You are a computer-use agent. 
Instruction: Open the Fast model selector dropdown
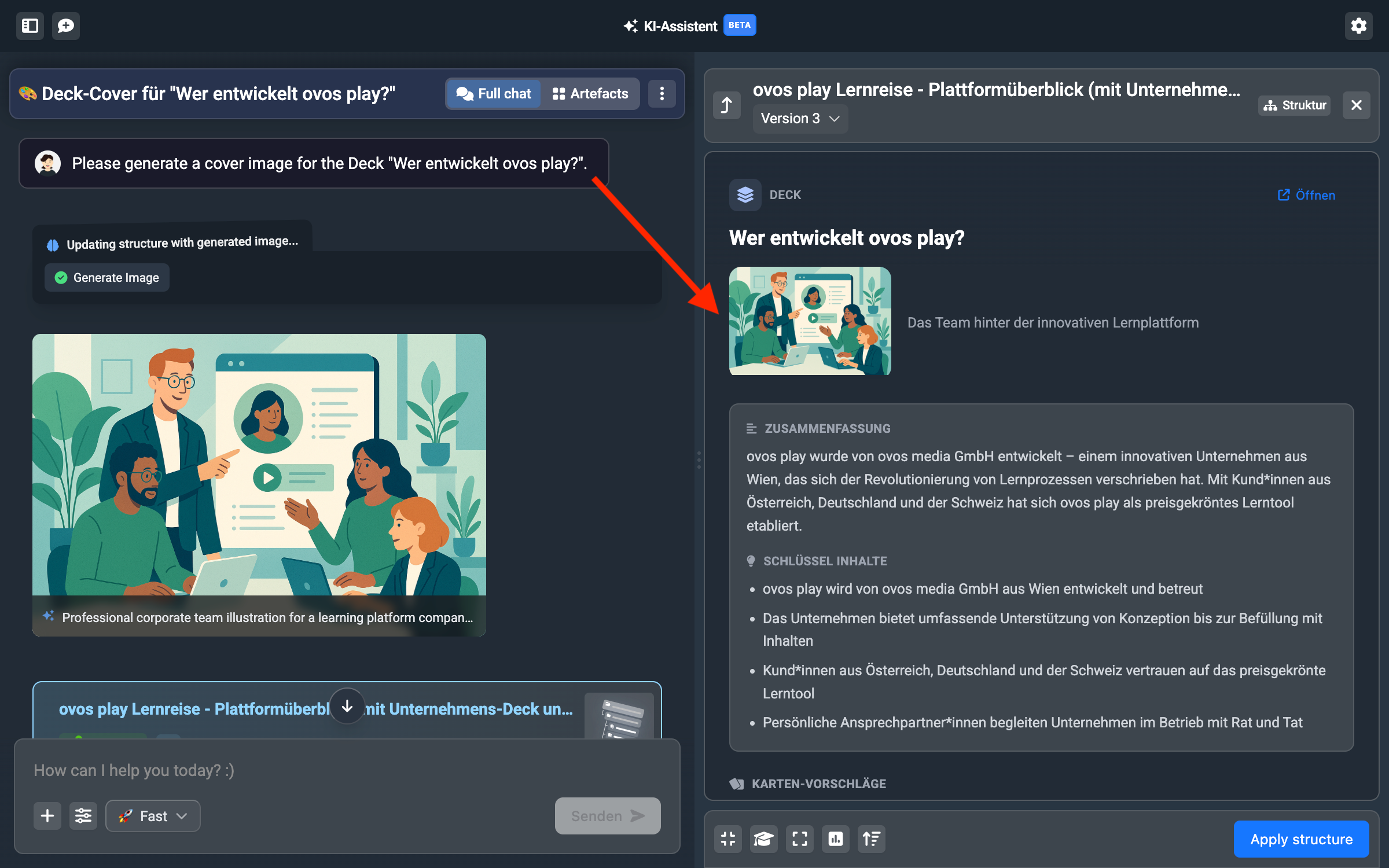coord(153,816)
